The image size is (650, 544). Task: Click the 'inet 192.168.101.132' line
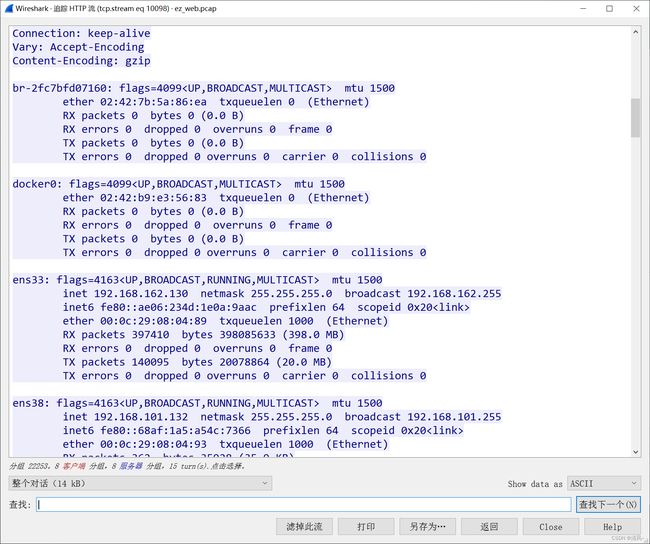click(282, 416)
